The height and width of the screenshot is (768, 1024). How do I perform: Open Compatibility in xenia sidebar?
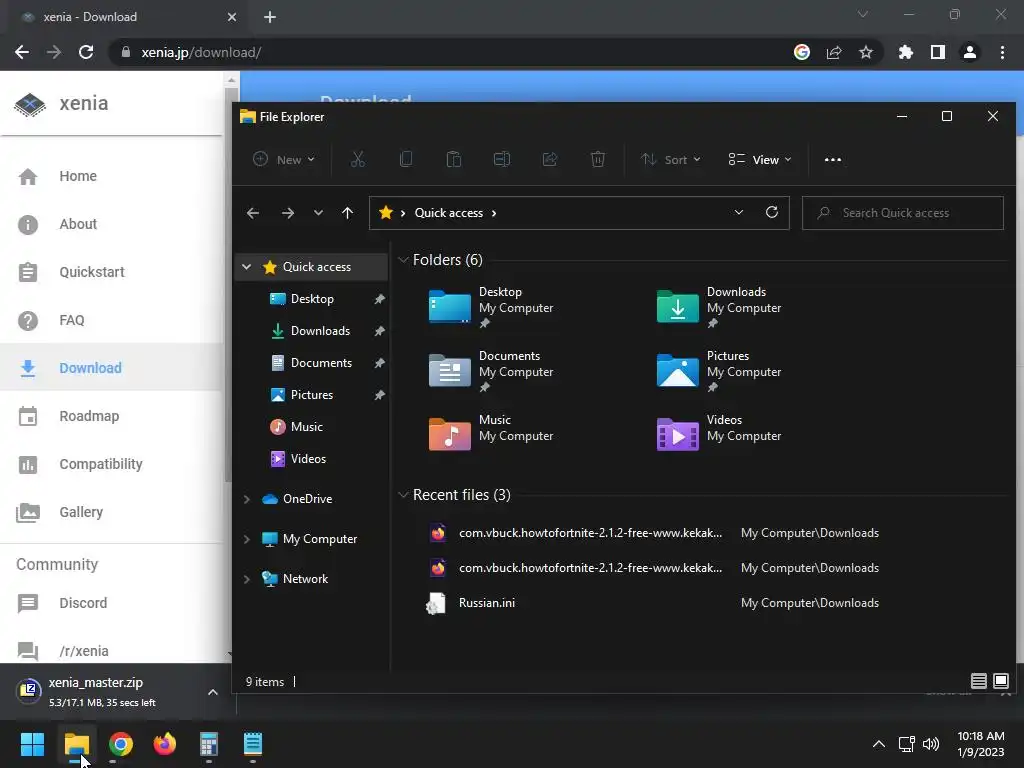[x=112, y=464]
